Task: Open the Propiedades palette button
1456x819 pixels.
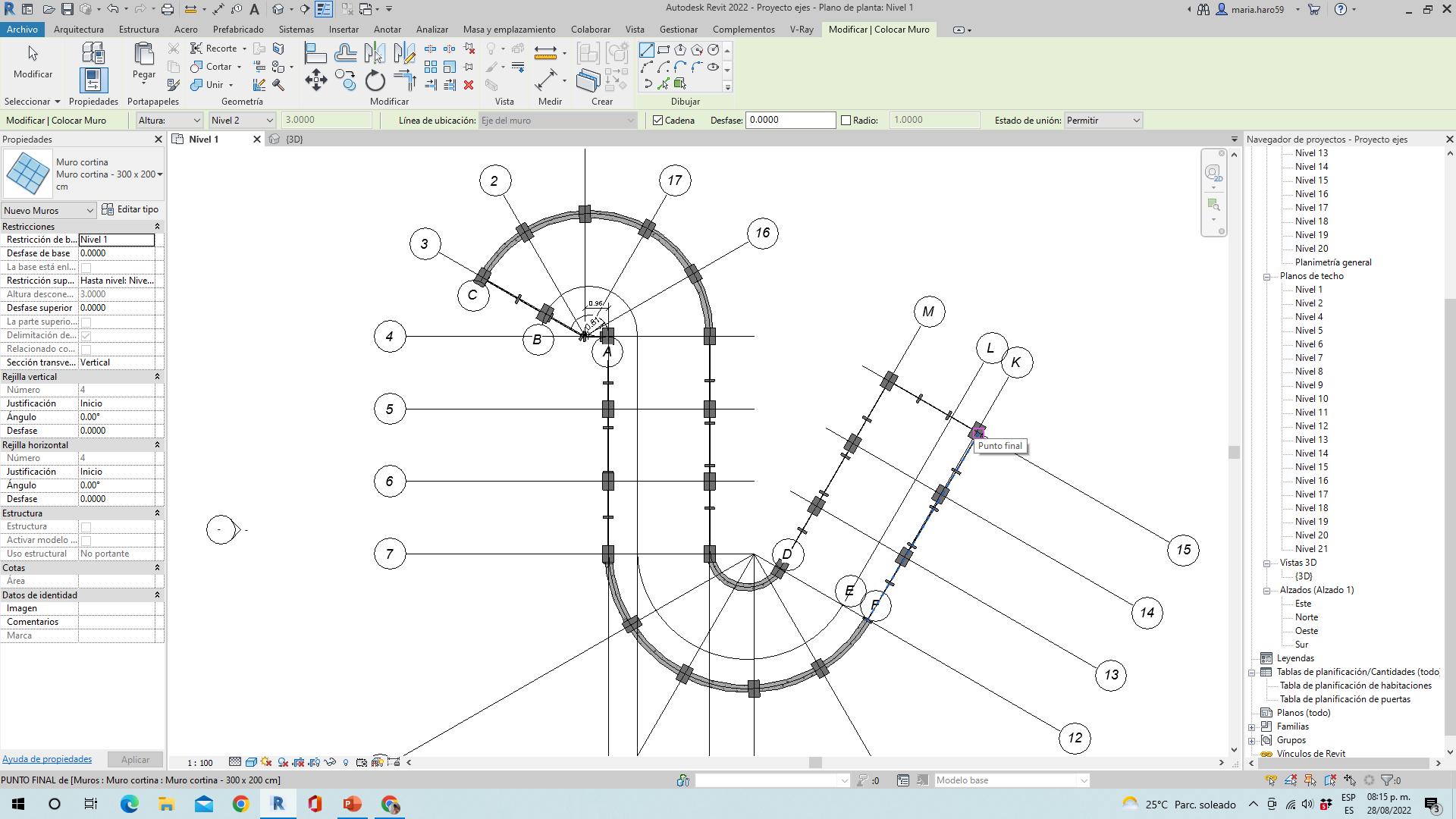Action: (93, 80)
